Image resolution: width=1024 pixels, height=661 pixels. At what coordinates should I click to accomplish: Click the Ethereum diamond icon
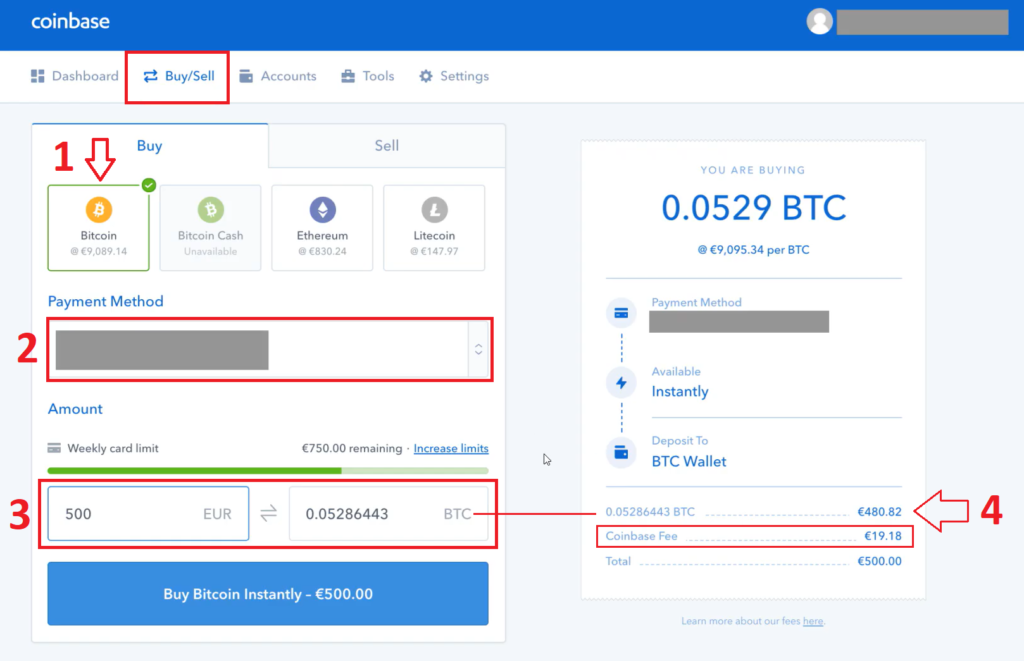[323, 210]
